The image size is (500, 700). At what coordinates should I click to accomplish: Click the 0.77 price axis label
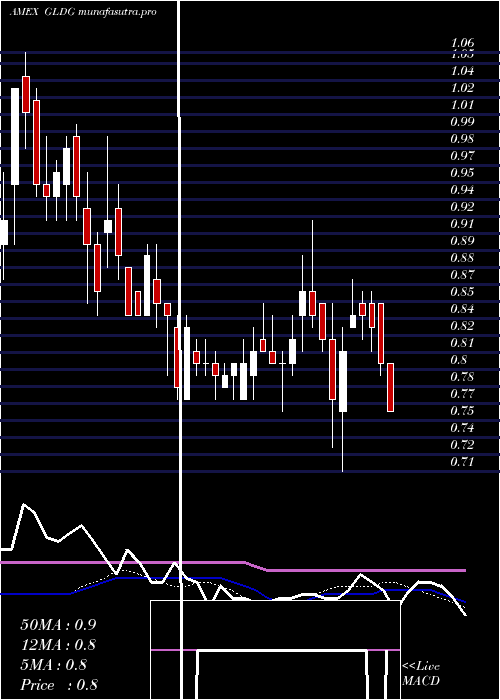click(462, 394)
